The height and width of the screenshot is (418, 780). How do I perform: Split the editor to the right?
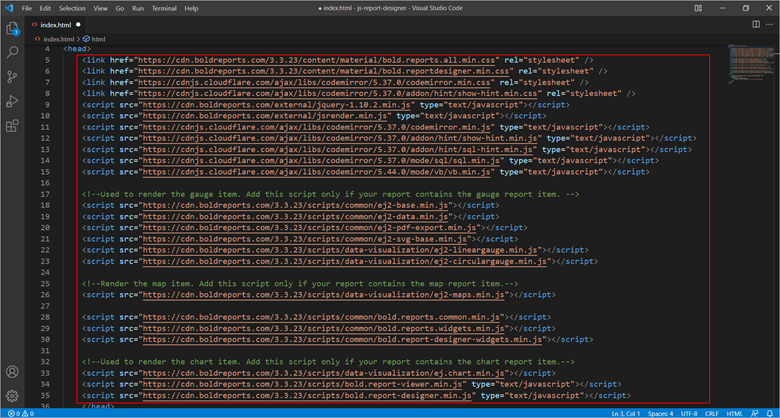pyautogui.click(x=756, y=24)
